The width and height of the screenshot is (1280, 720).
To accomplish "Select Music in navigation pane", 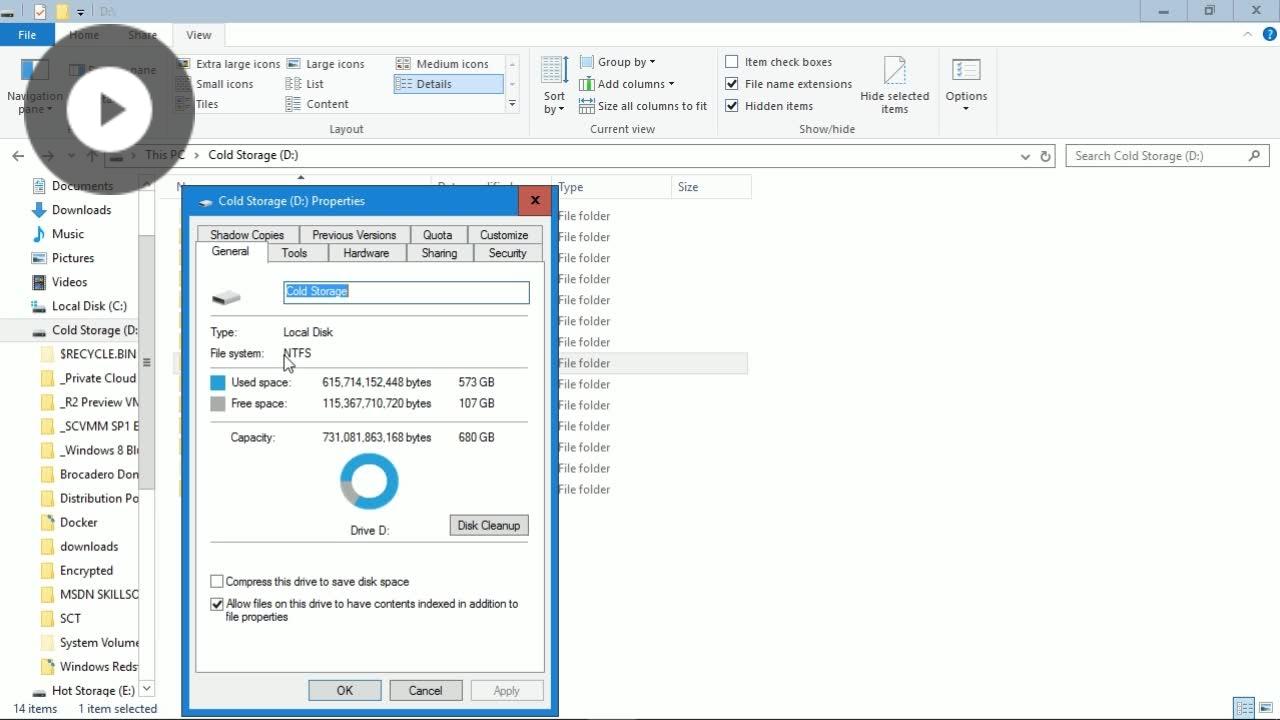I will point(67,234).
